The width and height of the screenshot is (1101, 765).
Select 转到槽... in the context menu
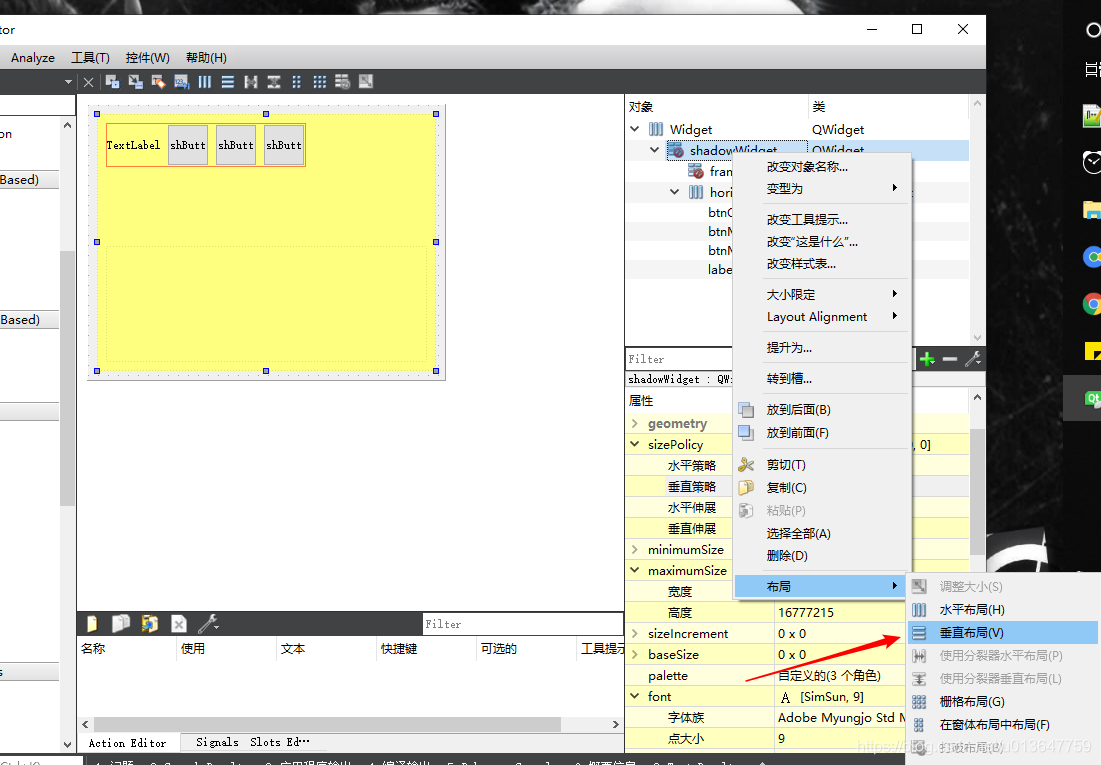[x=822, y=379]
